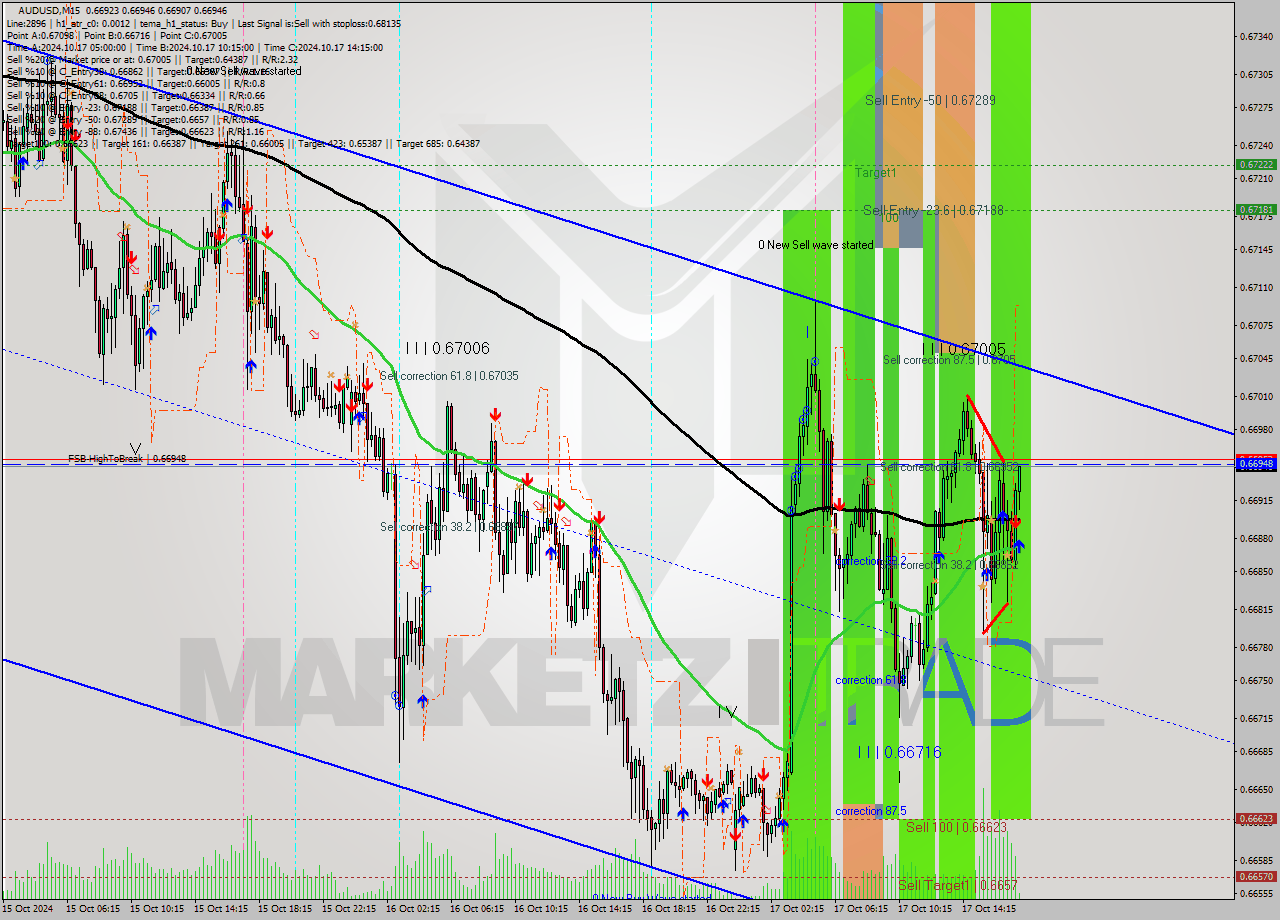This screenshot has width=1280, height=920.
Task: Click the red 0.66570 price tag
Action: pos(1256,876)
